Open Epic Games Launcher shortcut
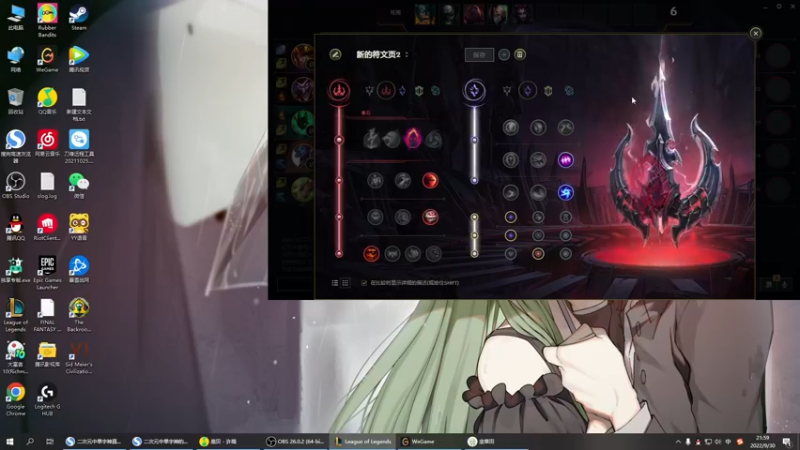The width and height of the screenshot is (800, 450). click(47, 273)
